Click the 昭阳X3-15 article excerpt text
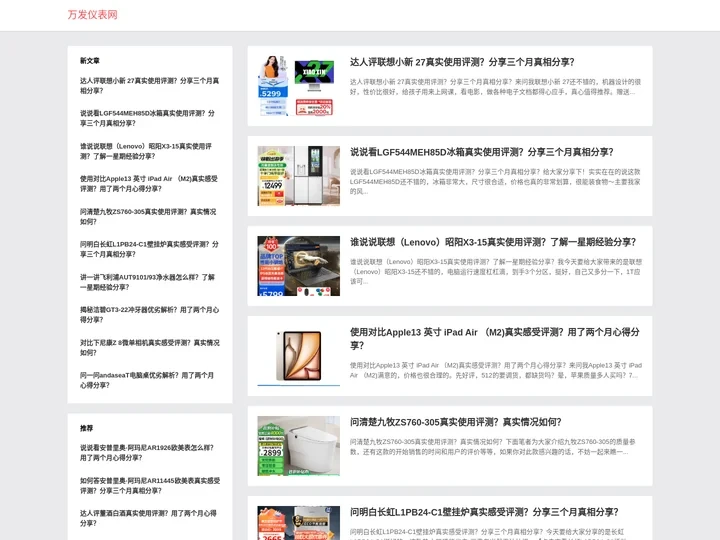Screen dimensions: 720x540 [496, 271]
